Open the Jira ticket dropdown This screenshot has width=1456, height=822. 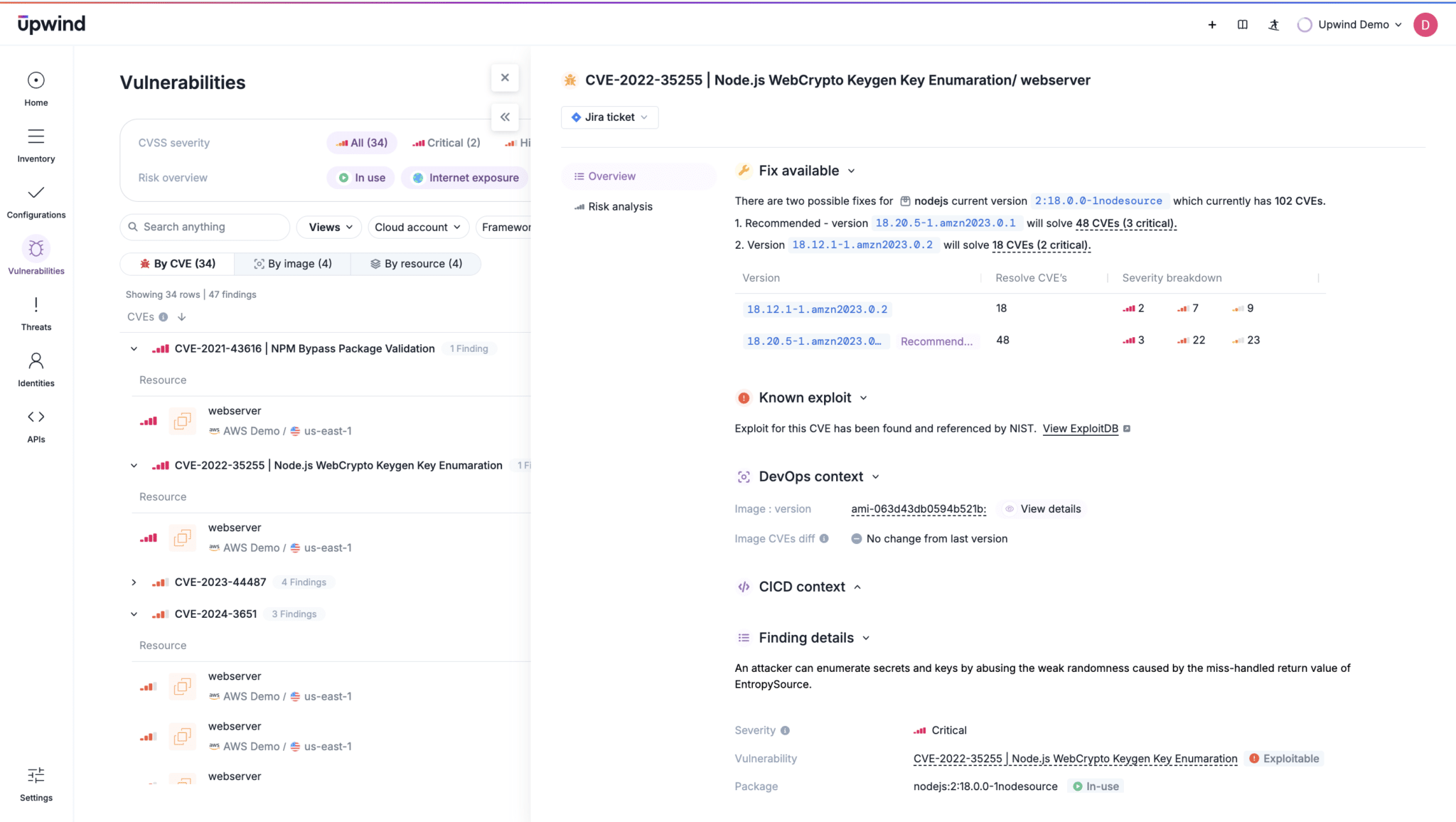pyautogui.click(x=610, y=117)
